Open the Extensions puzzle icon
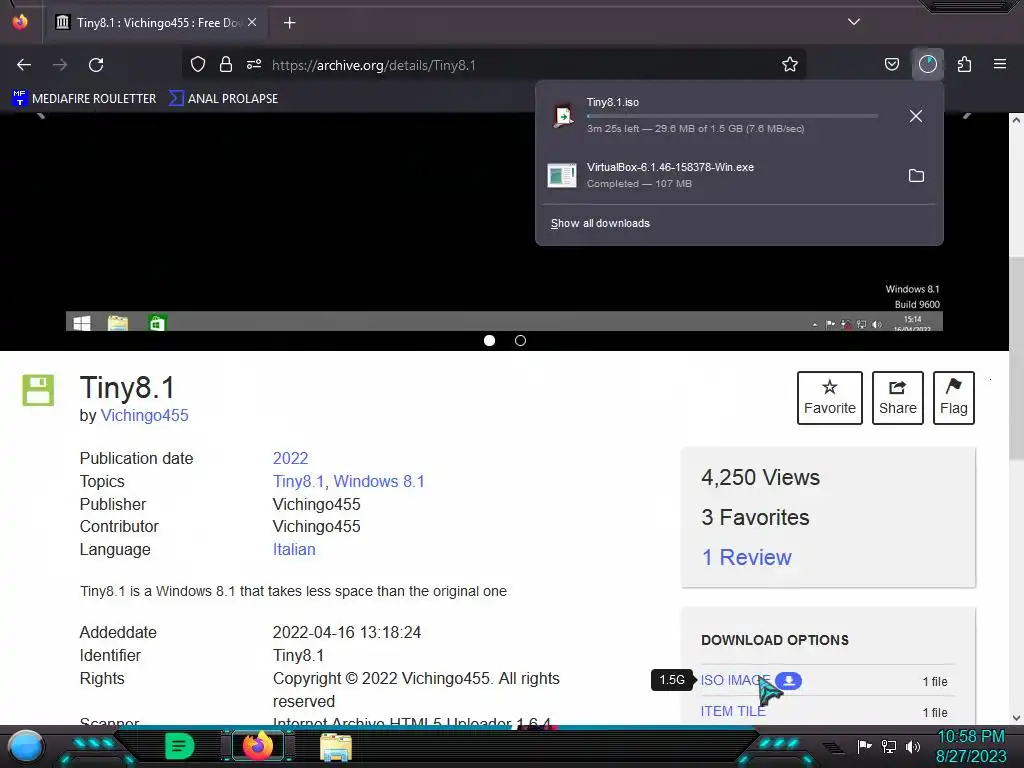1024x768 pixels. point(965,65)
